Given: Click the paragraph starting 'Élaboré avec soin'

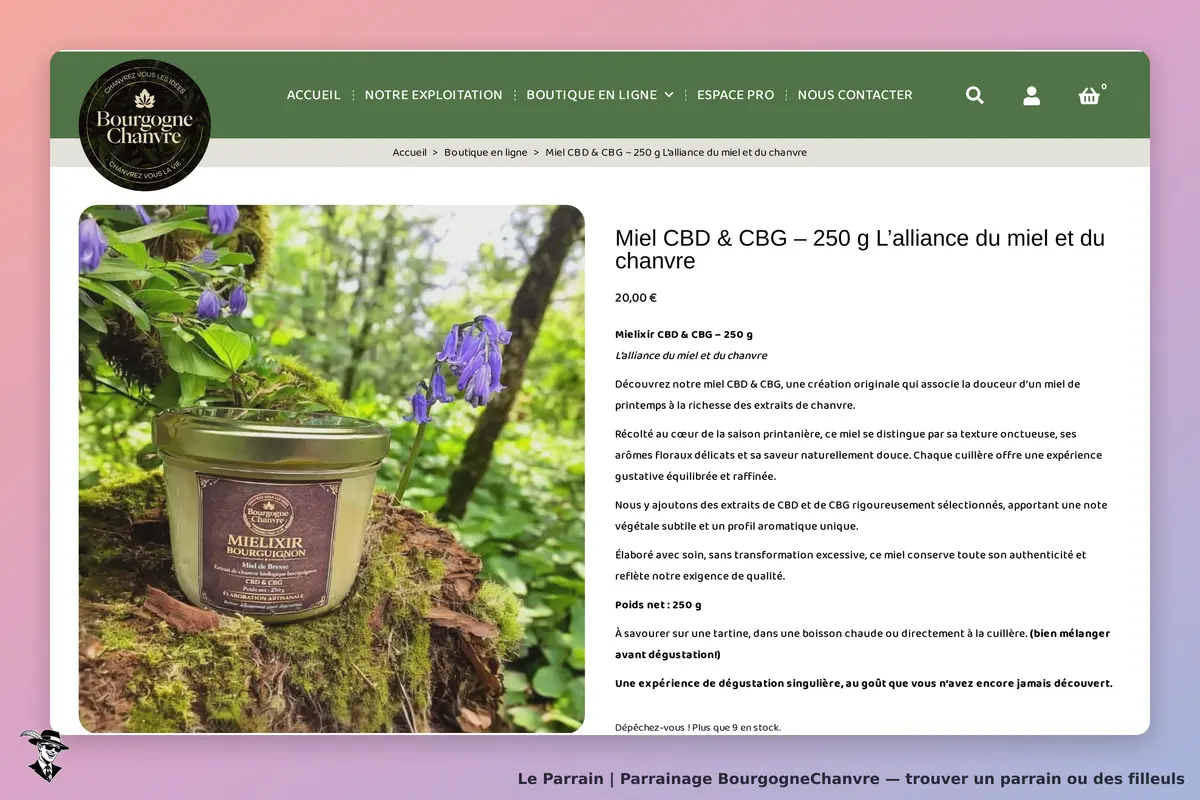Looking at the screenshot, I should click(x=851, y=565).
